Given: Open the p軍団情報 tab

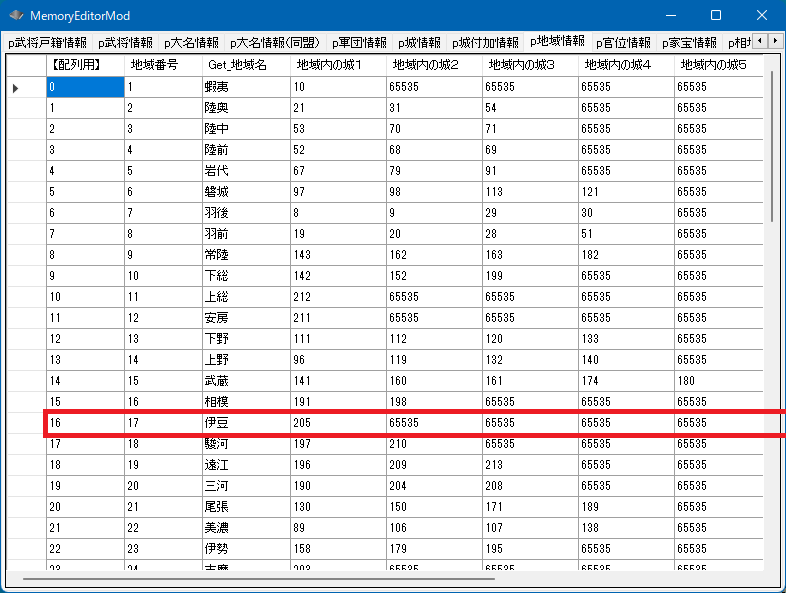Looking at the screenshot, I should coord(359,43).
